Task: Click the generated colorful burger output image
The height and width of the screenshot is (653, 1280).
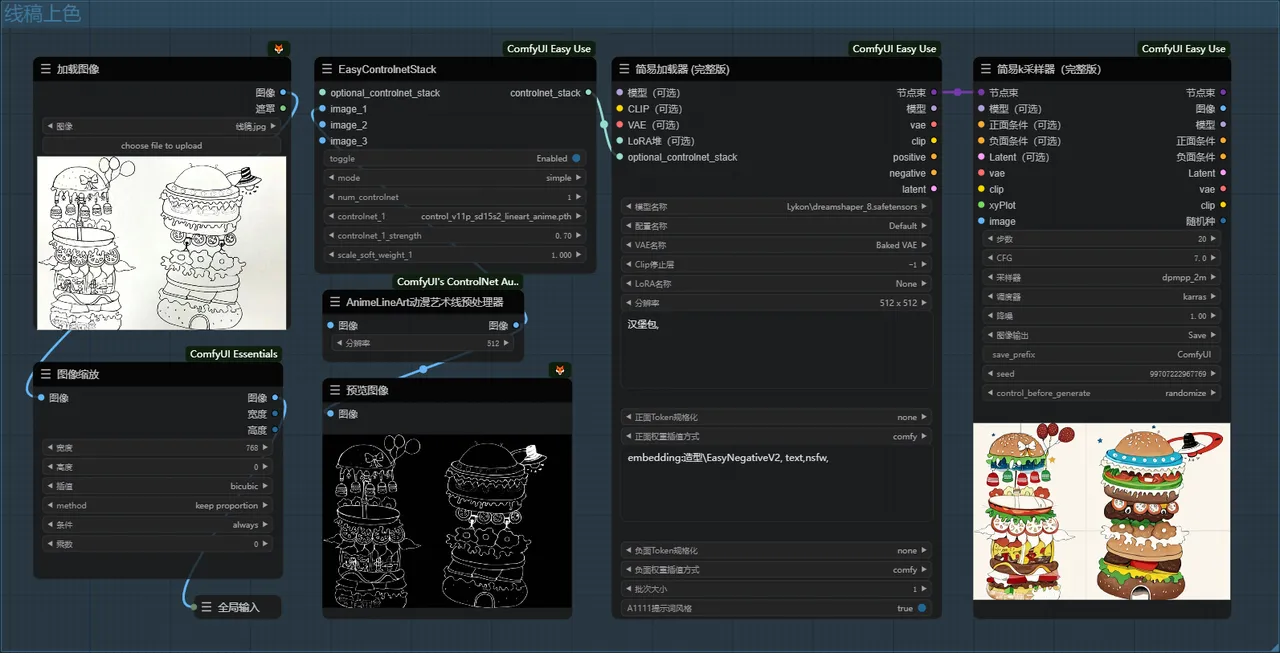Action: [x=1101, y=511]
